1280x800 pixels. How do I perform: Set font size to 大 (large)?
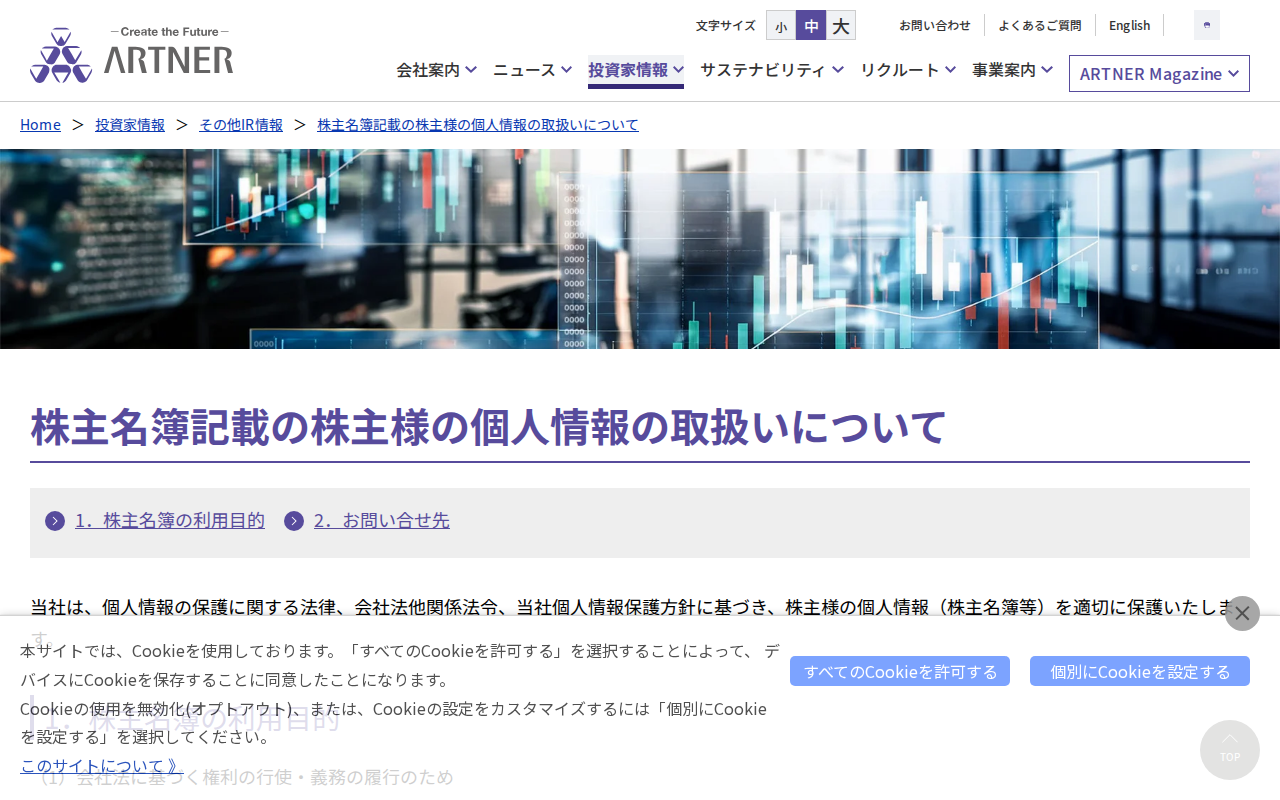coord(841,26)
